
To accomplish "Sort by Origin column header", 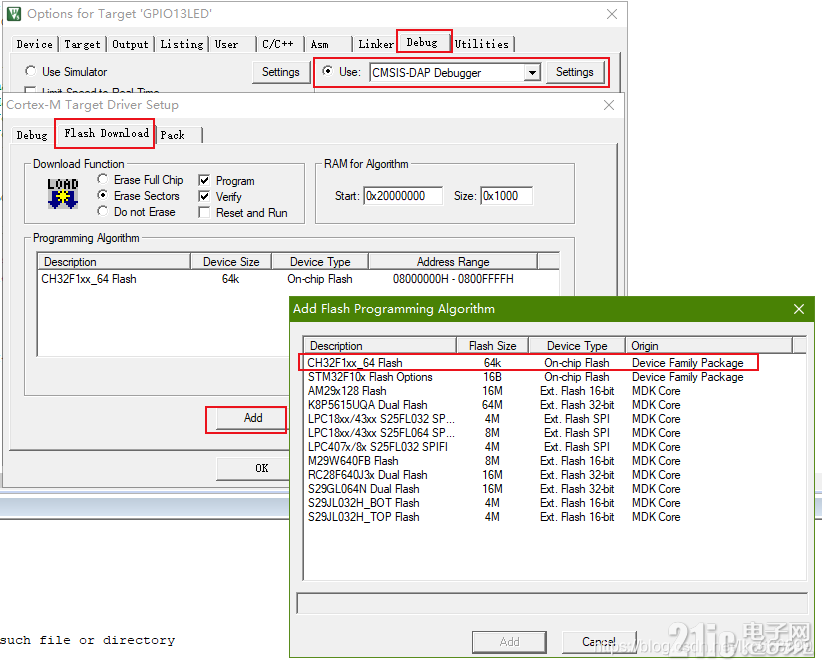I will (709, 346).
